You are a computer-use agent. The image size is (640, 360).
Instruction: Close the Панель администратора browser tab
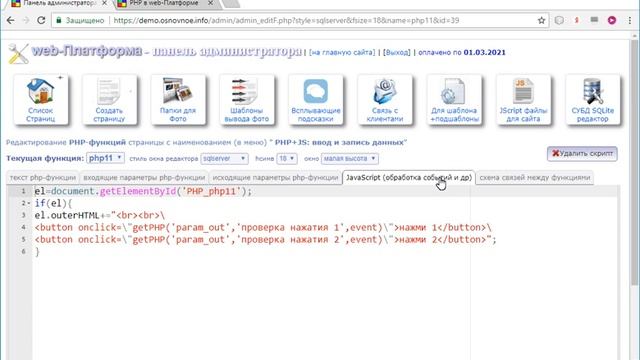(104, 3)
